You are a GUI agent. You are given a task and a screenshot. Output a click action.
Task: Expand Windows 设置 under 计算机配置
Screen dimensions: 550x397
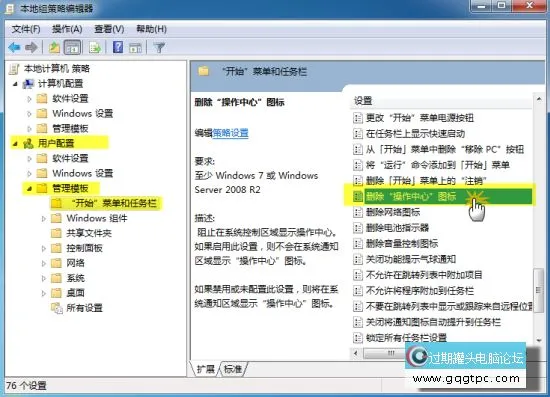(29, 114)
